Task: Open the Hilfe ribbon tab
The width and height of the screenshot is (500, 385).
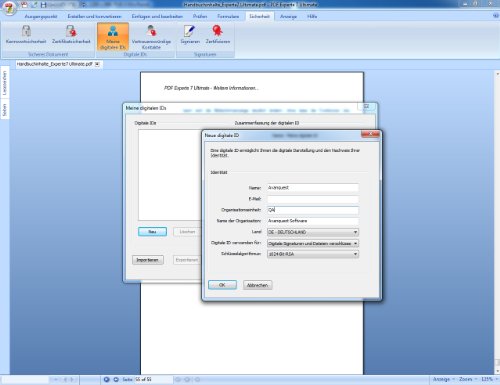Action: point(312,16)
